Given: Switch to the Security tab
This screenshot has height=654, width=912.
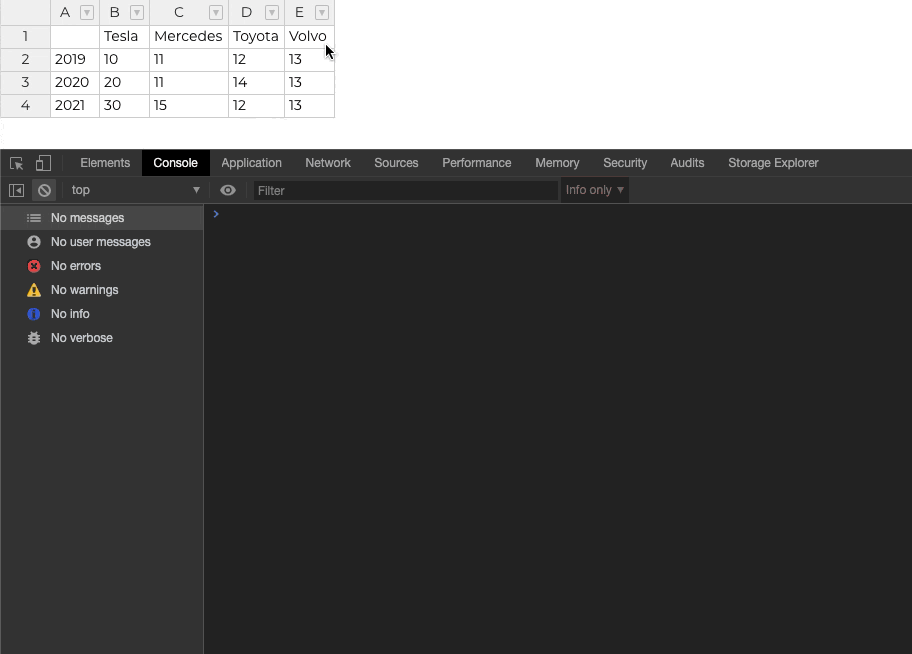Looking at the screenshot, I should tap(625, 163).
